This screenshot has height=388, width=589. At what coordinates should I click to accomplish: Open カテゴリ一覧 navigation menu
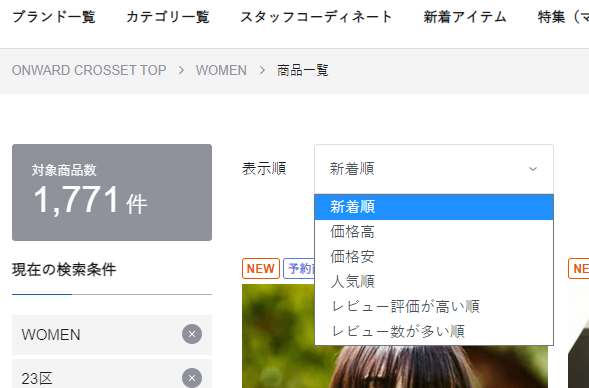coord(168,17)
